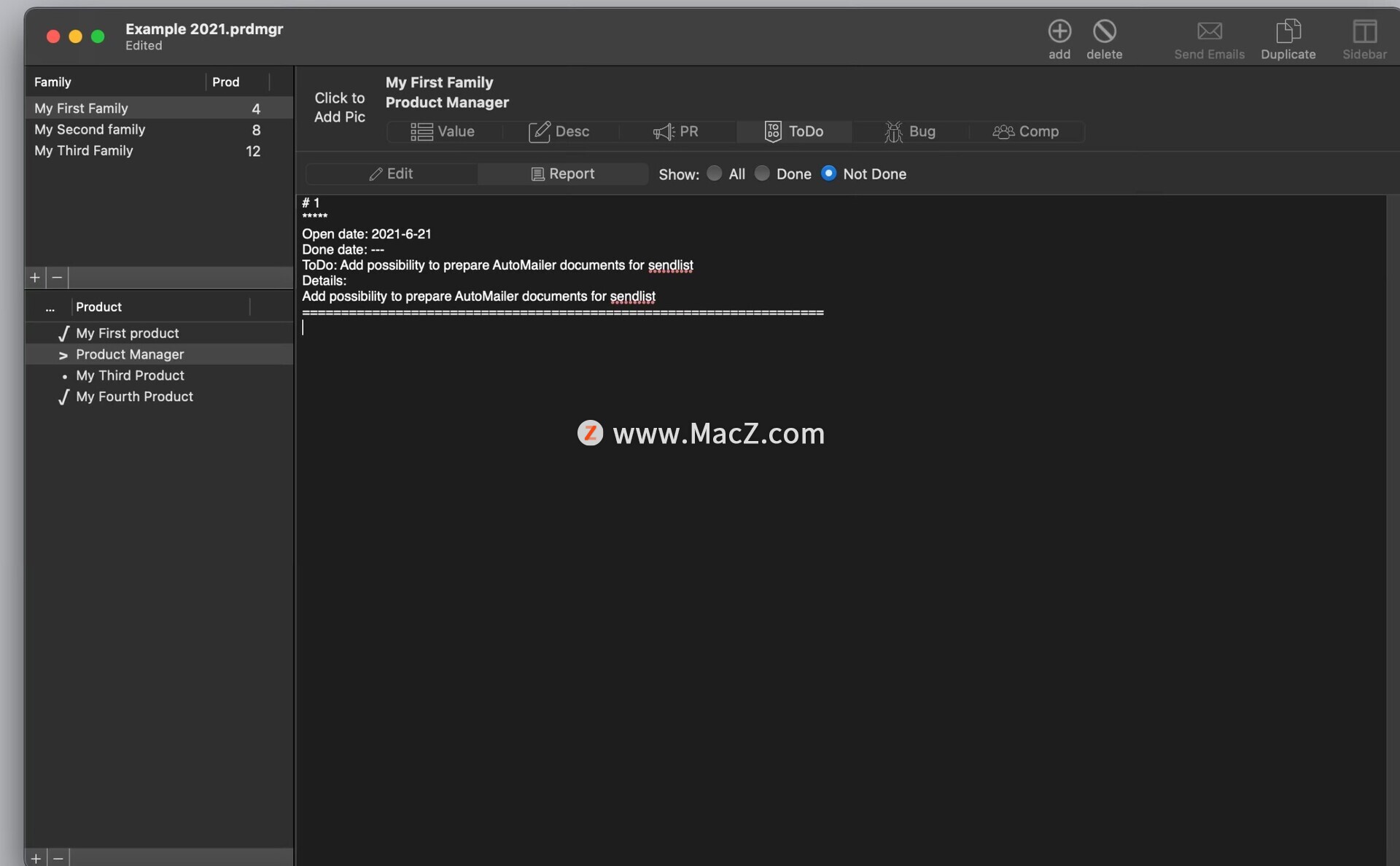Click arrow status of Product Manager
The height and width of the screenshot is (866, 1400).
click(x=63, y=356)
